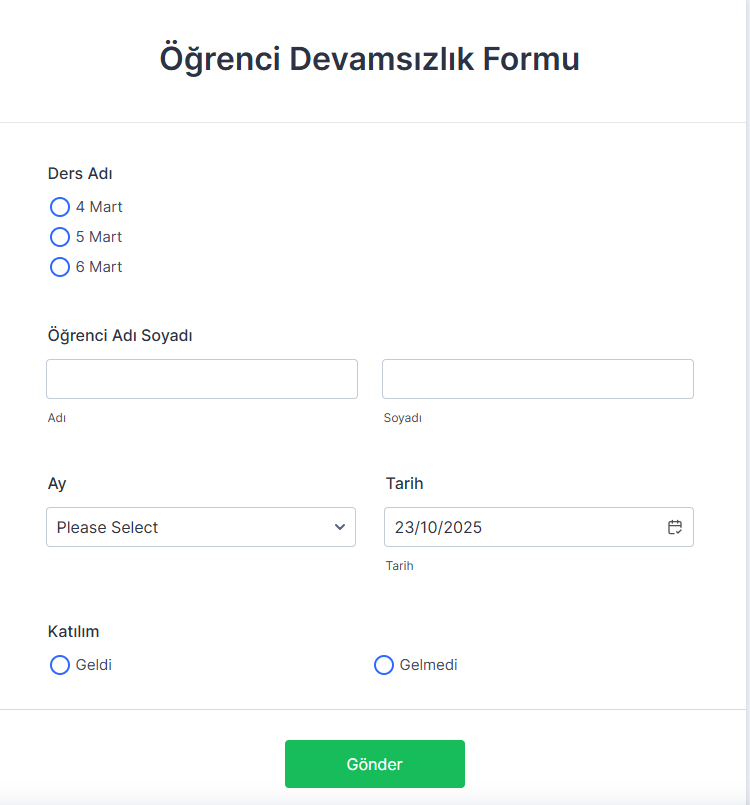750x805 pixels.
Task: Mark attendance as Geldi
Action: (x=59, y=665)
